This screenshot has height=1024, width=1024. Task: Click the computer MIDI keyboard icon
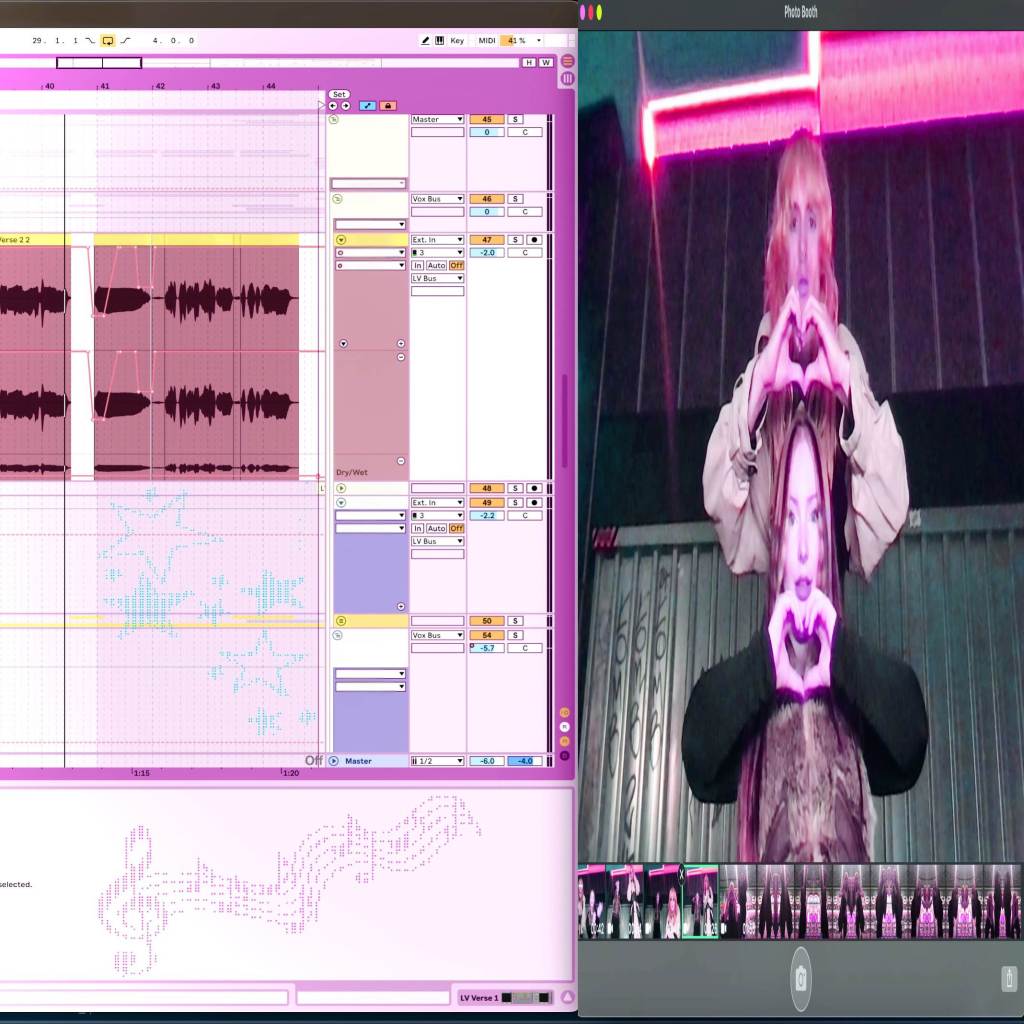439,41
